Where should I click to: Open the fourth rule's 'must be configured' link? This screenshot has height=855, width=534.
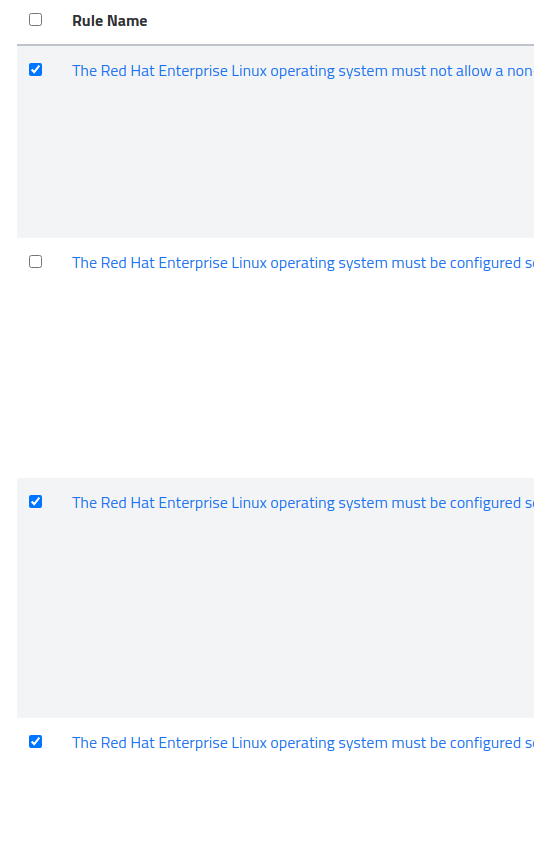coord(303,743)
